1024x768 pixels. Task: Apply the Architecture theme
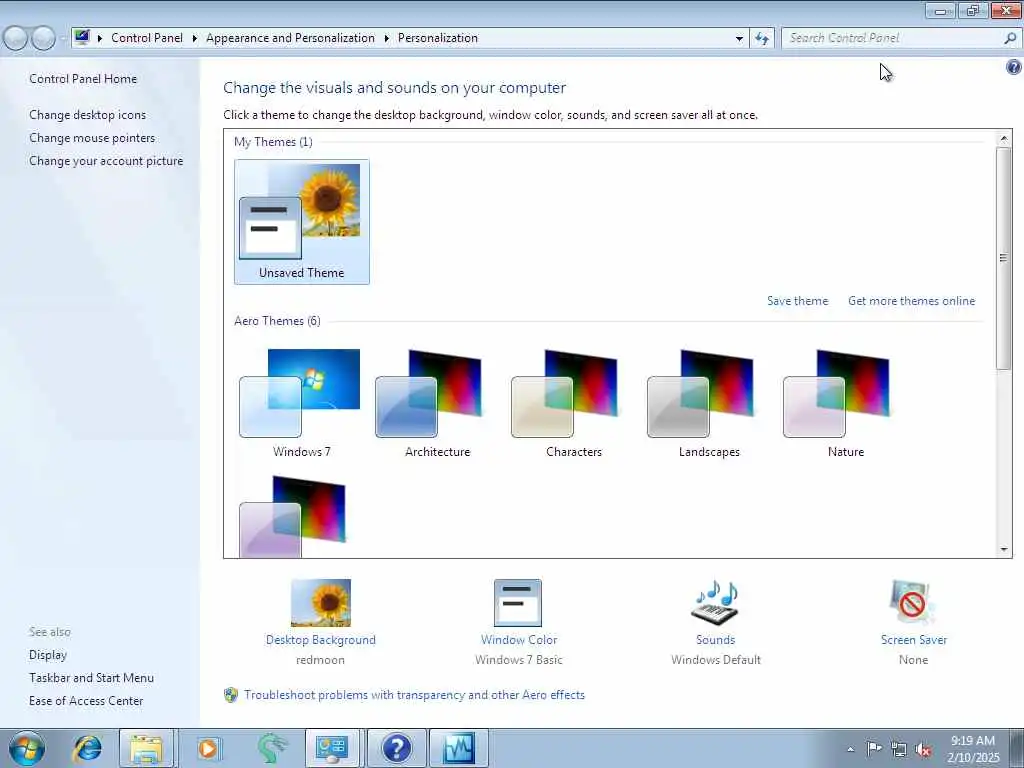click(437, 403)
